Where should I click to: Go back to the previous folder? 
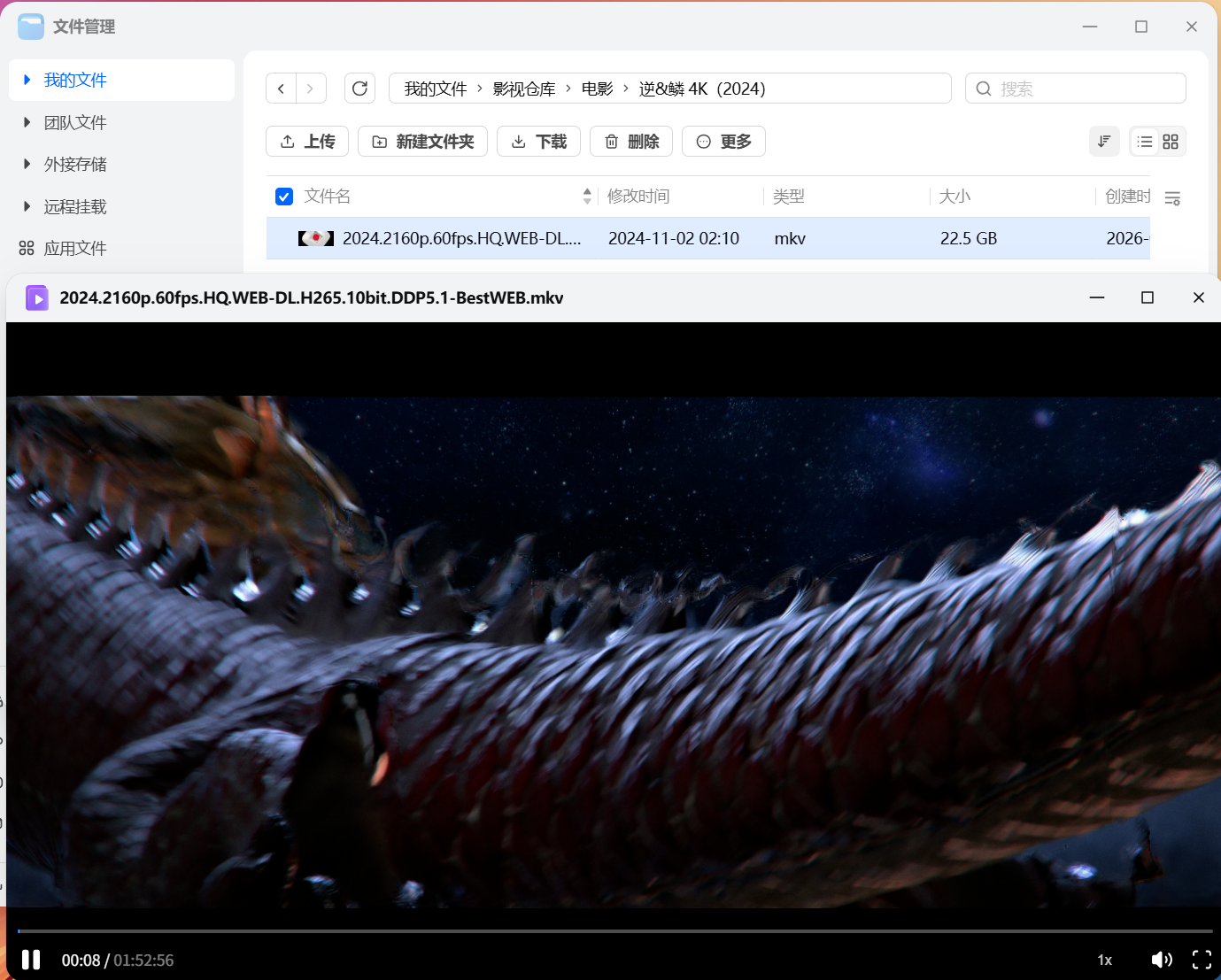coord(282,89)
